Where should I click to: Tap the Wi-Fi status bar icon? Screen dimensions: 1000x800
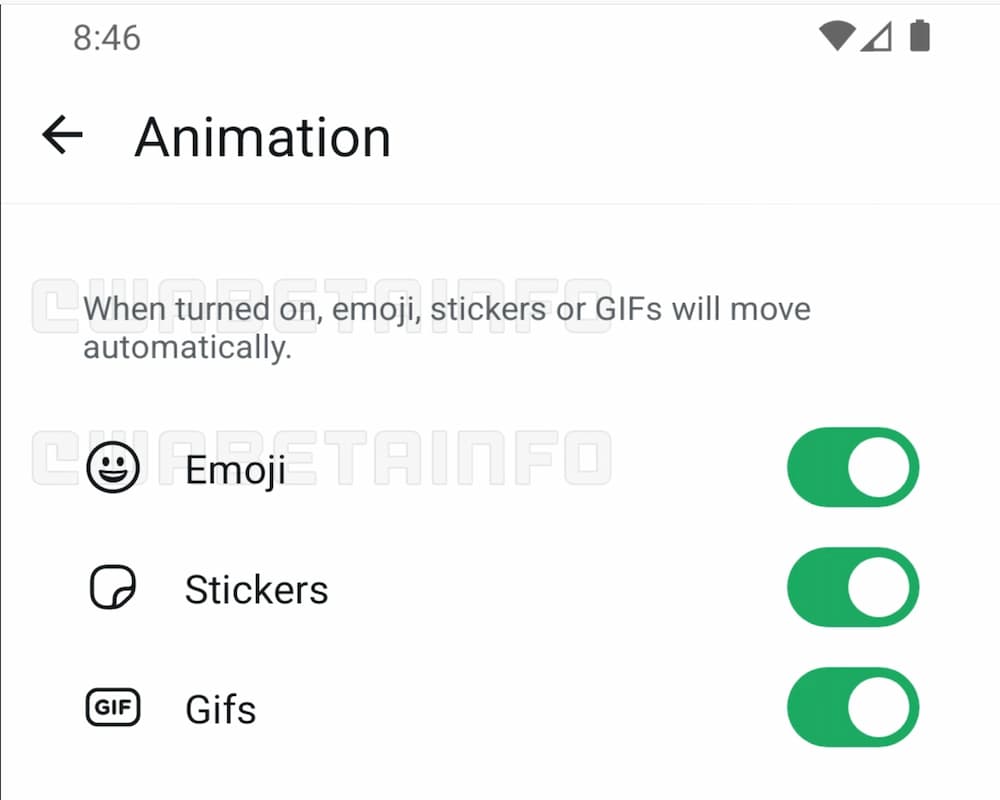[x=836, y=37]
